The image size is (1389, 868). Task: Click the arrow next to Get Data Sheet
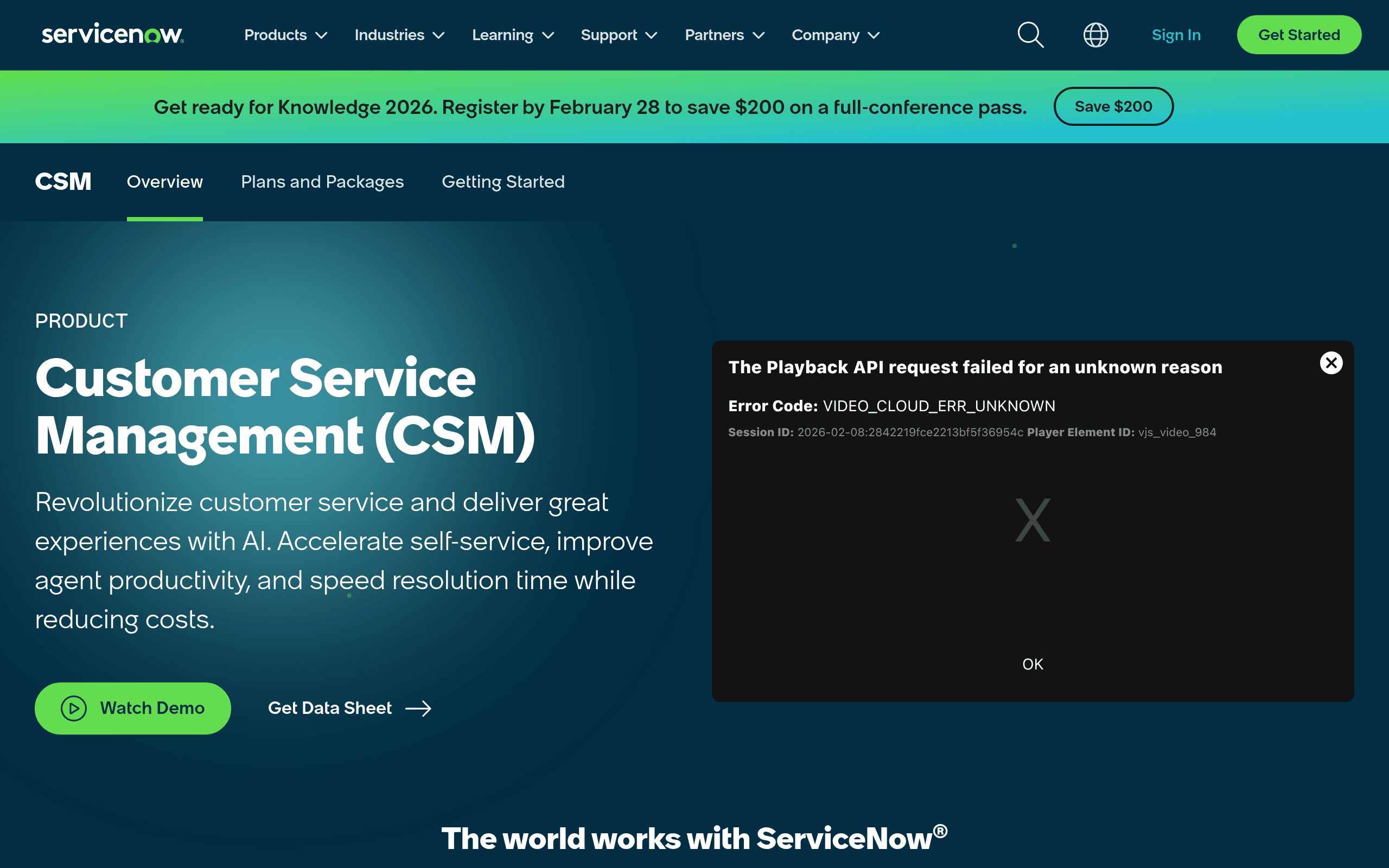click(x=418, y=709)
